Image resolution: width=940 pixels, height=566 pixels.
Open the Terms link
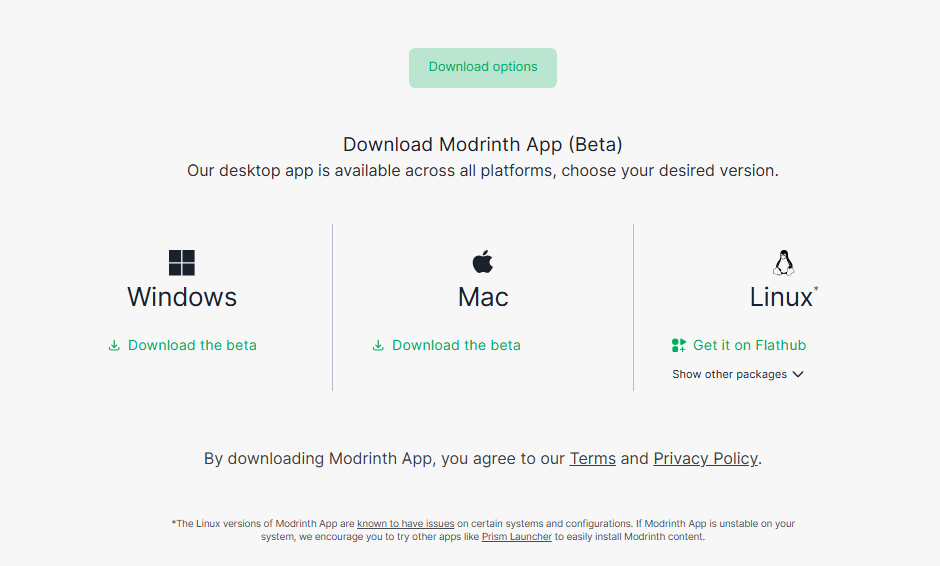point(592,459)
